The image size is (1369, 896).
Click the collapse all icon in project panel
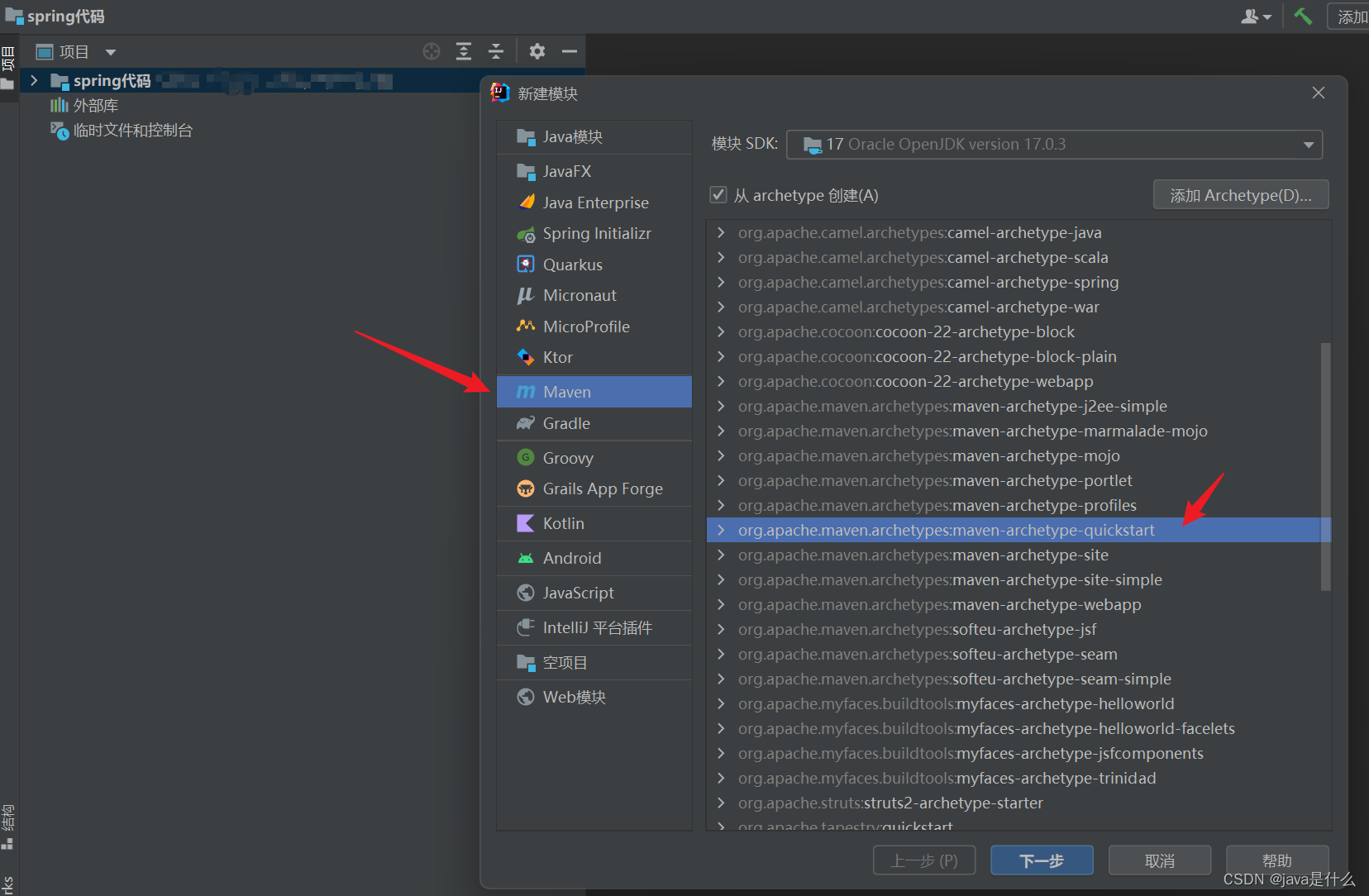(496, 51)
